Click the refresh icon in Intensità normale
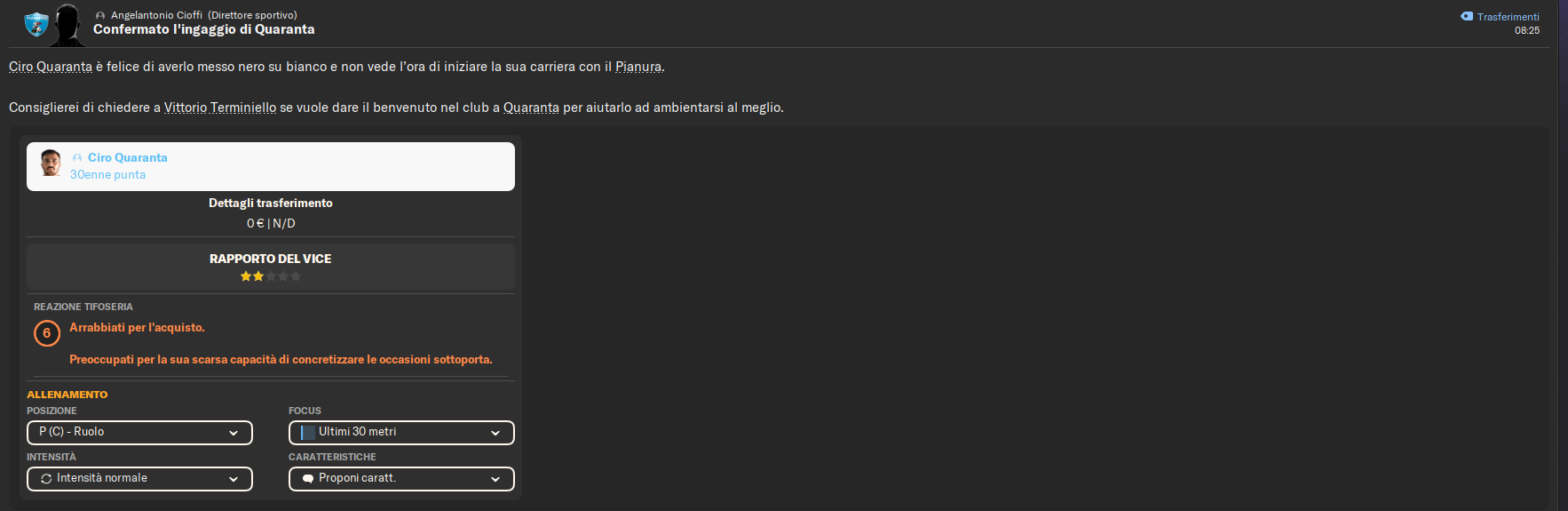Image resolution: width=1568 pixels, height=511 pixels. coord(46,478)
